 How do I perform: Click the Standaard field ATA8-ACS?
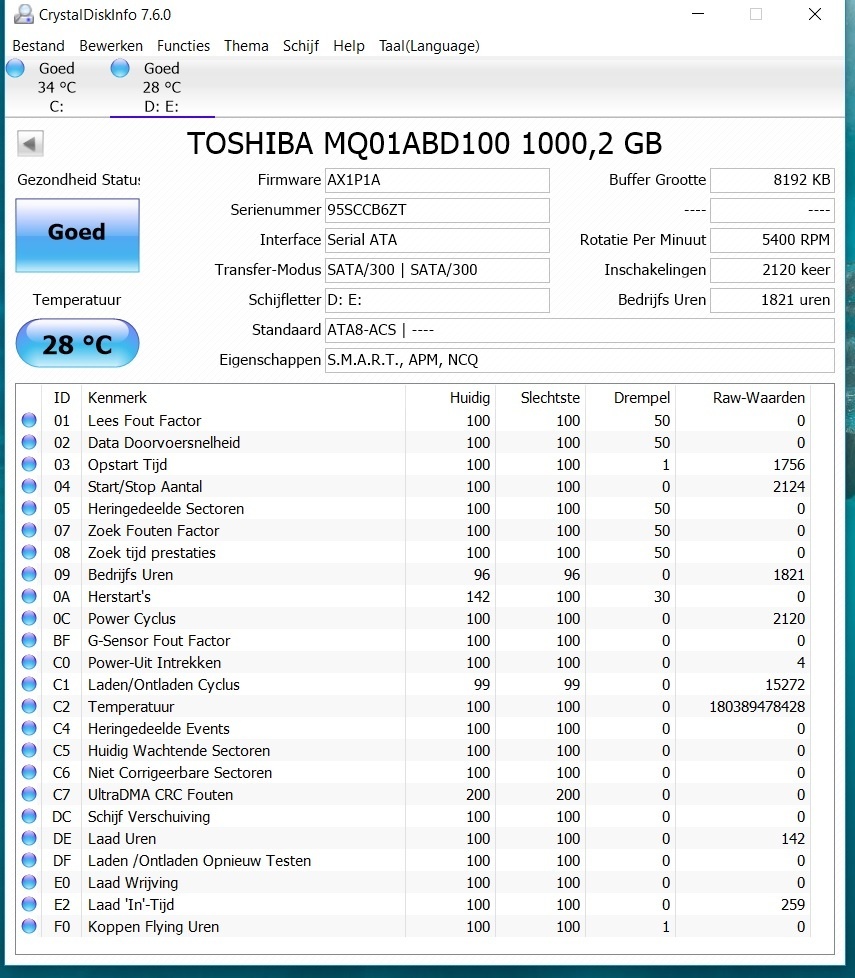click(579, 330)
